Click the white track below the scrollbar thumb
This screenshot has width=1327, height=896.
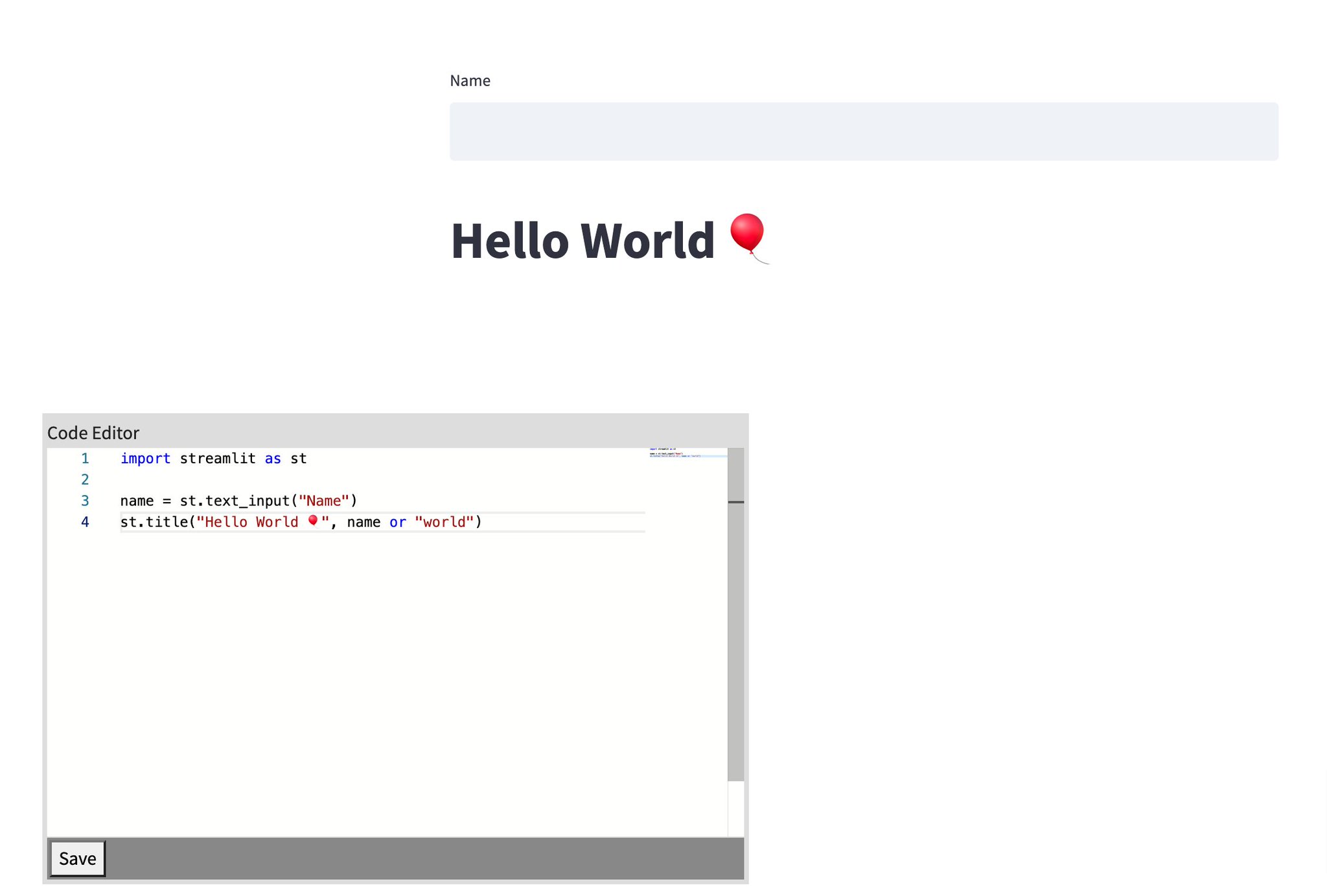coord(735,809)
